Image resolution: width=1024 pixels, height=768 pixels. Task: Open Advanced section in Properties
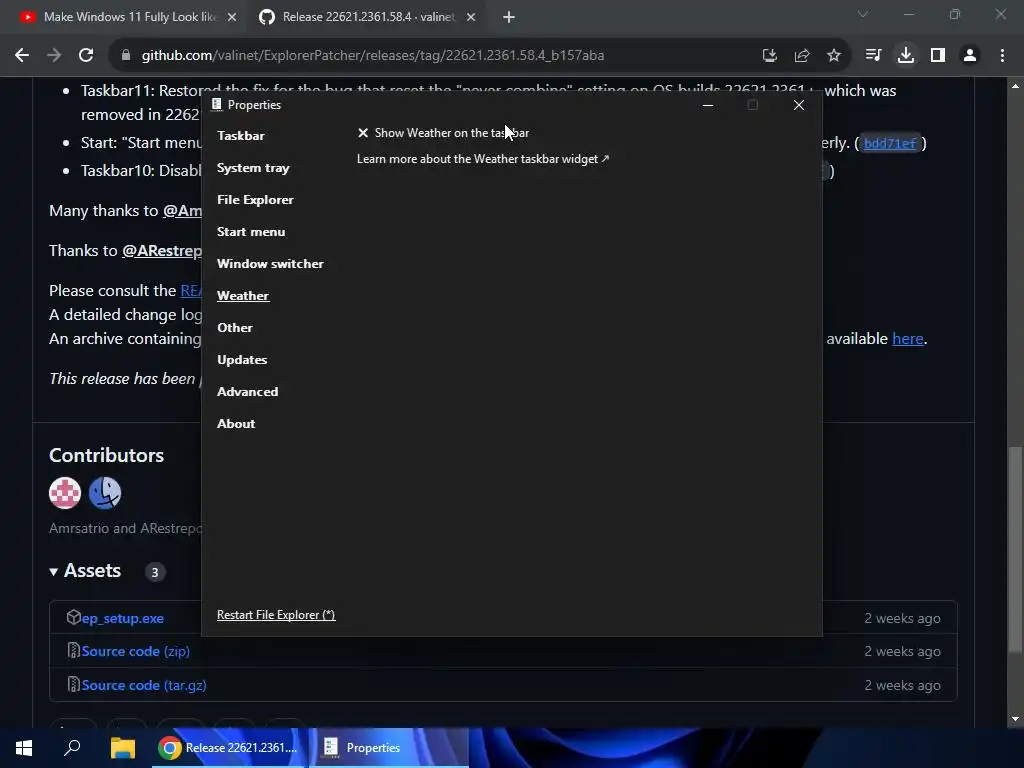tap(248, 392)
